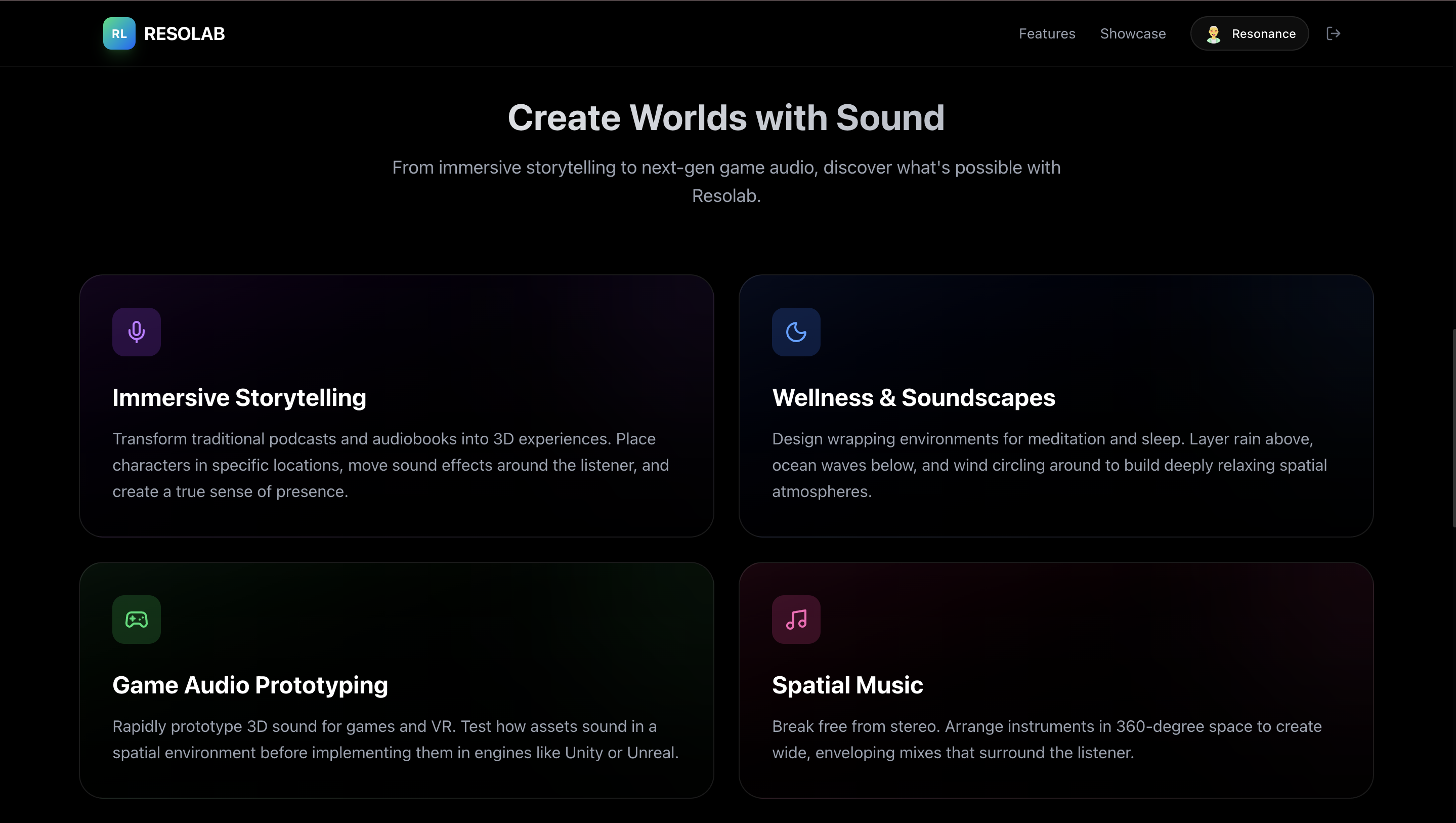This screenshot has width=1456, height=823.
Task: Click the logout arrow icon
Action: pos(1334,33)
